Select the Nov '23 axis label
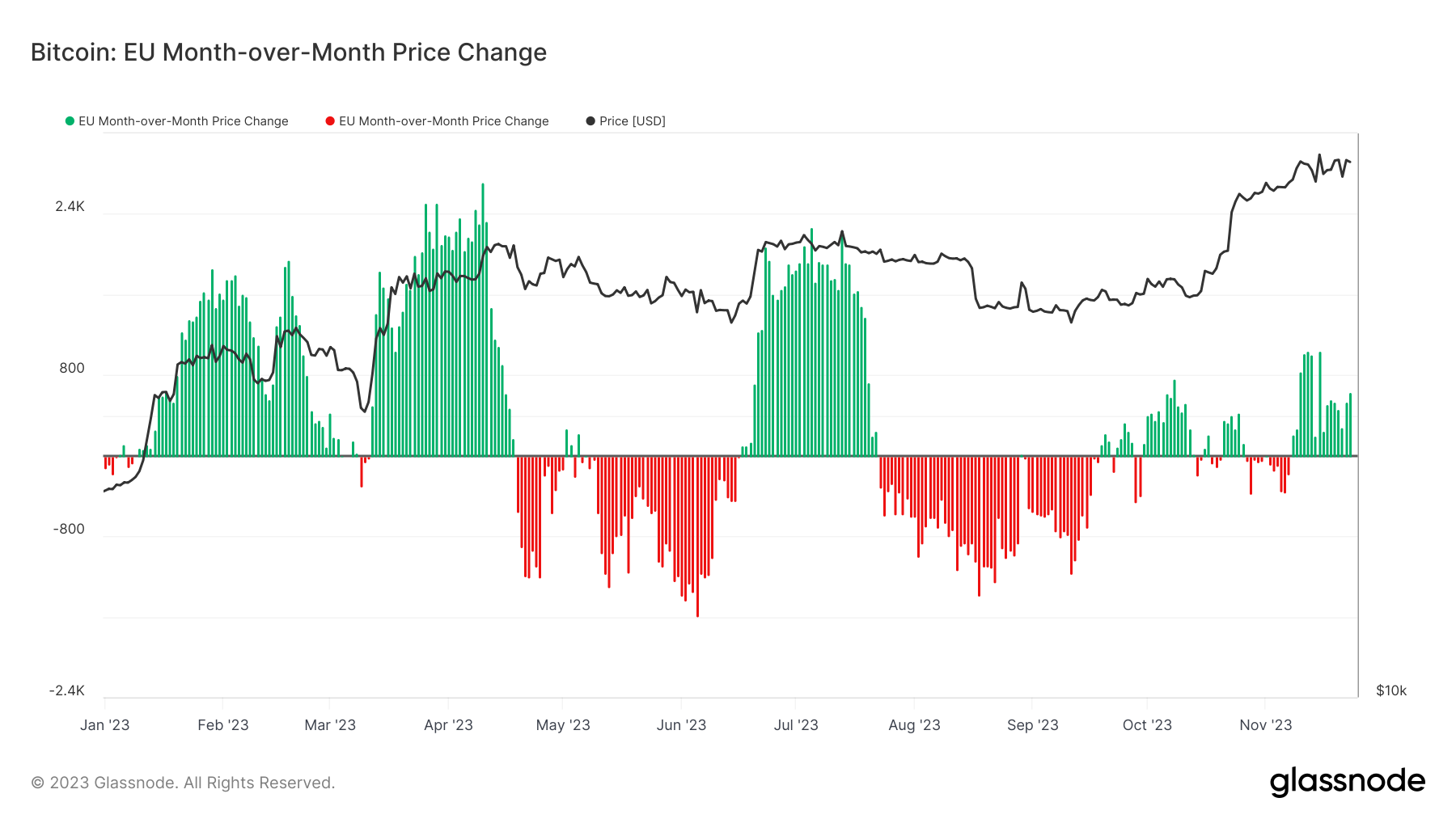 (x=1265, y=725)
